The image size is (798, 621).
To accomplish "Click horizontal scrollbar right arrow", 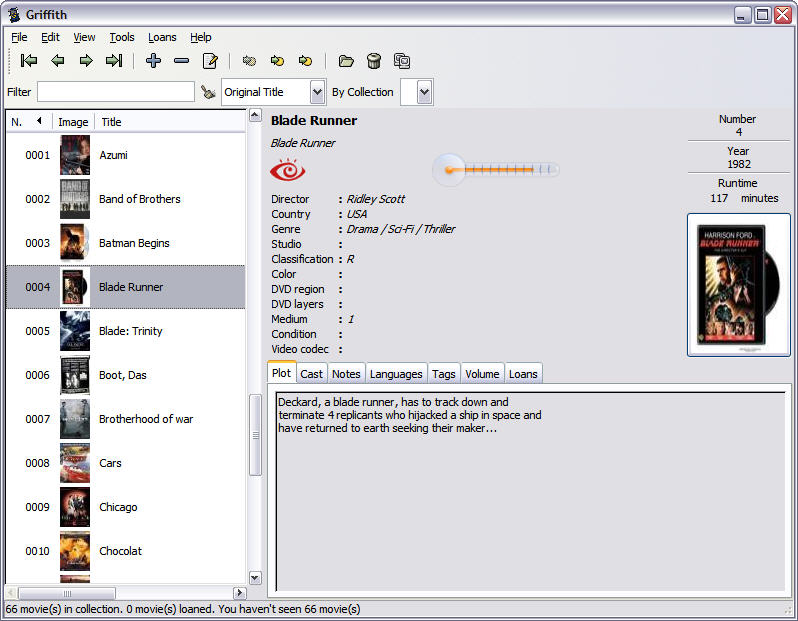I will (x=239, y=593).
